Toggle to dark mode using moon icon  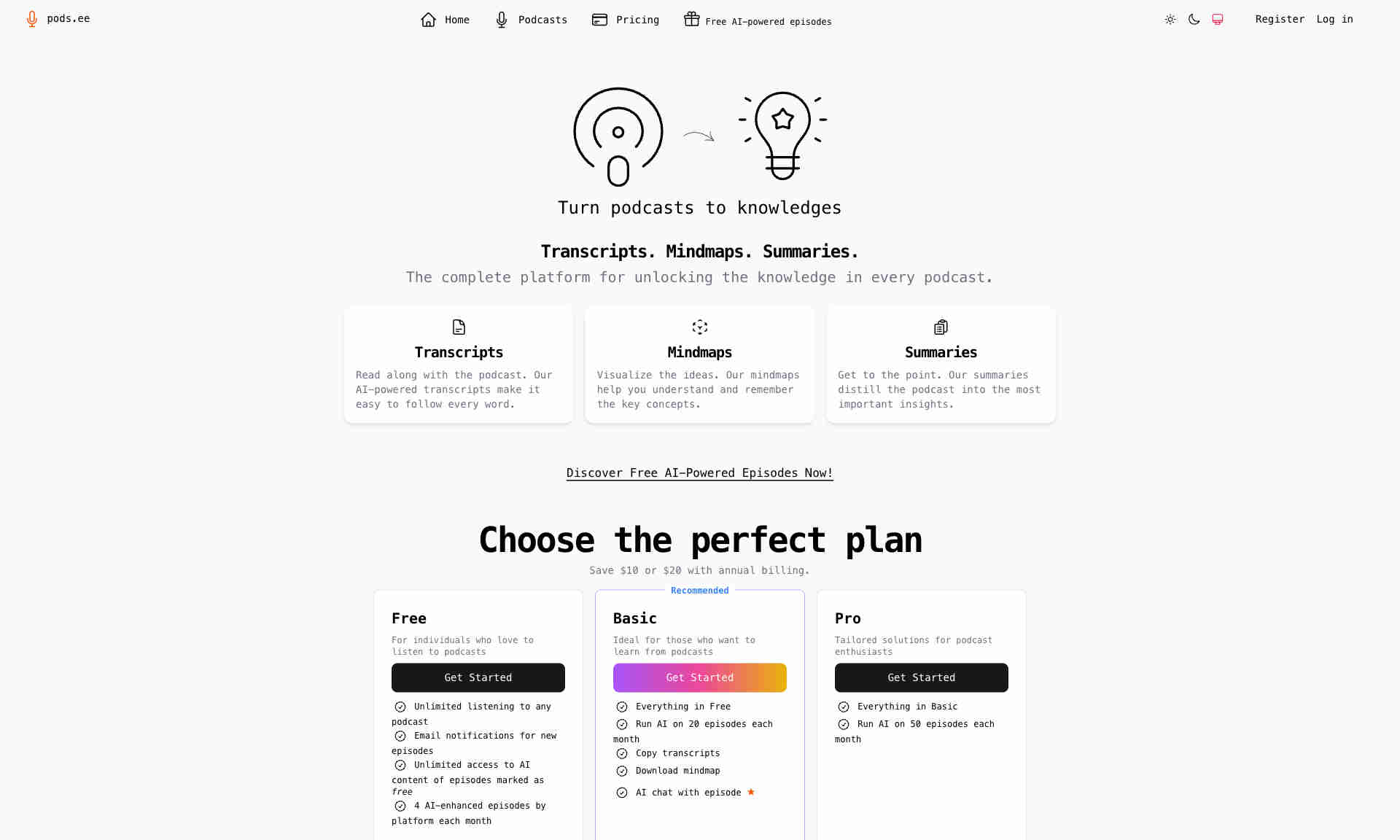point(1194,19)
